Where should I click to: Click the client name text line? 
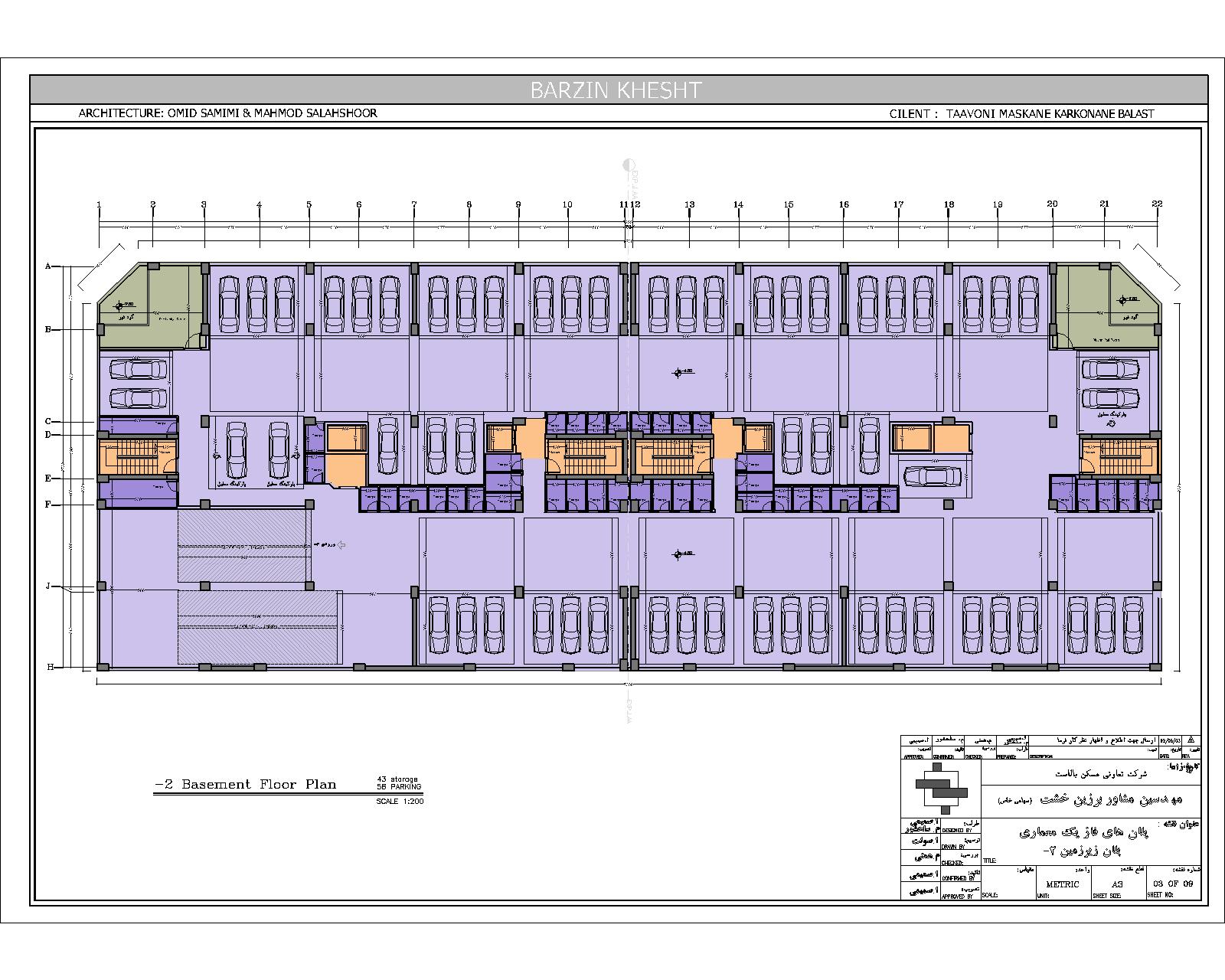(x=1021, y=113)
